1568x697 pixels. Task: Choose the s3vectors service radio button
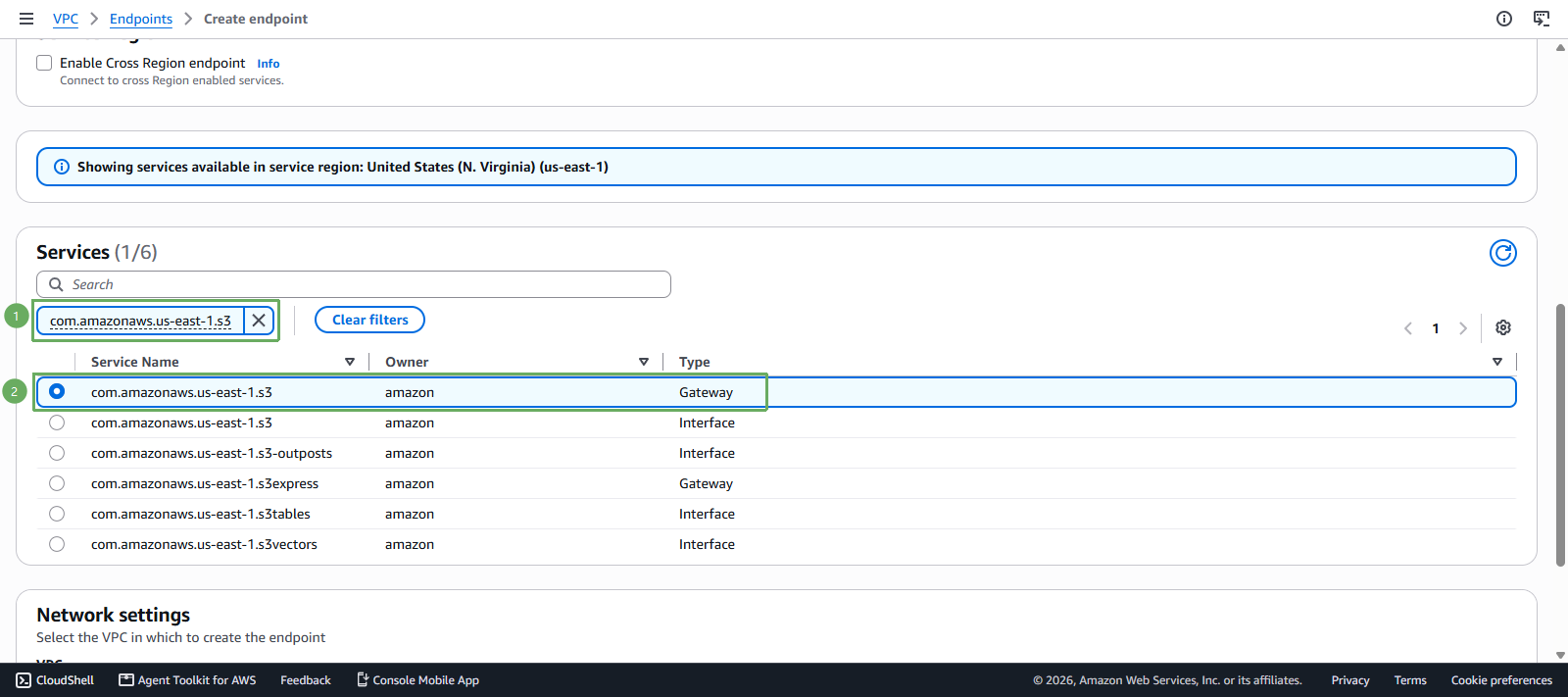57,544
